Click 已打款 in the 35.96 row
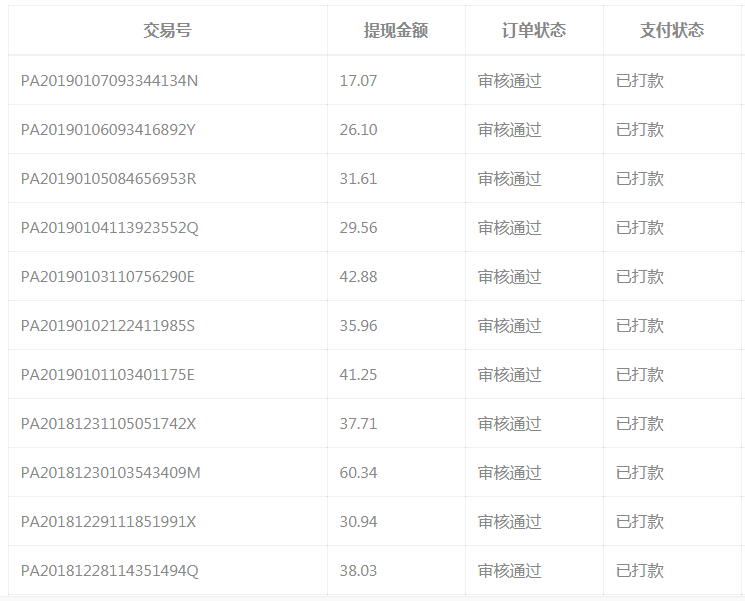Image resolution: width=745 pixels, height=601 pixels. pyautogui.click(x=640, y=326)
